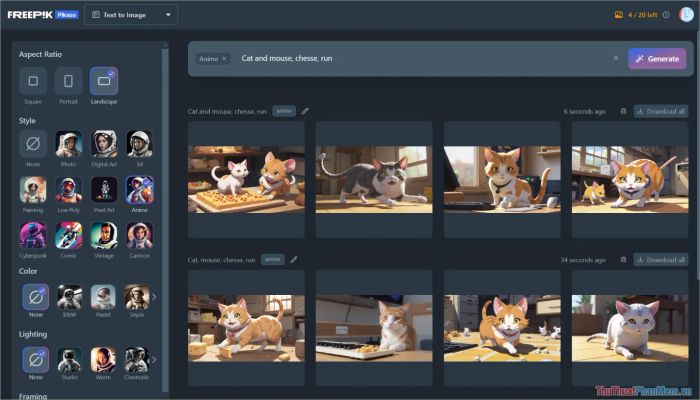Choose the Cyberpunk style icon

point(33,235)
